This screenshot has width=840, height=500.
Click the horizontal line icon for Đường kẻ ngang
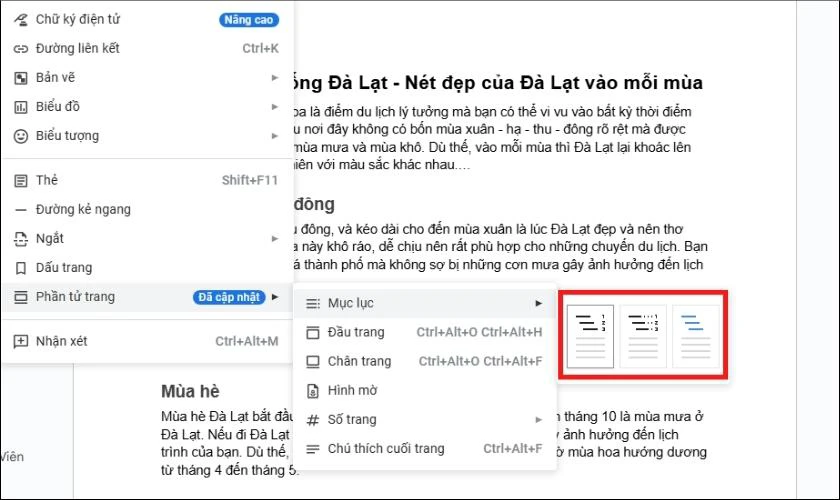coord(21,210)
